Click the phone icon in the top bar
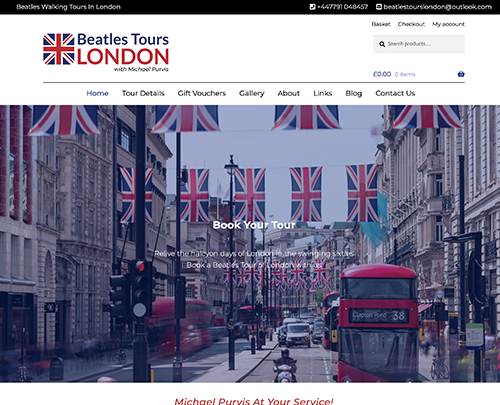The image size is (500, 405). point(312,7)
